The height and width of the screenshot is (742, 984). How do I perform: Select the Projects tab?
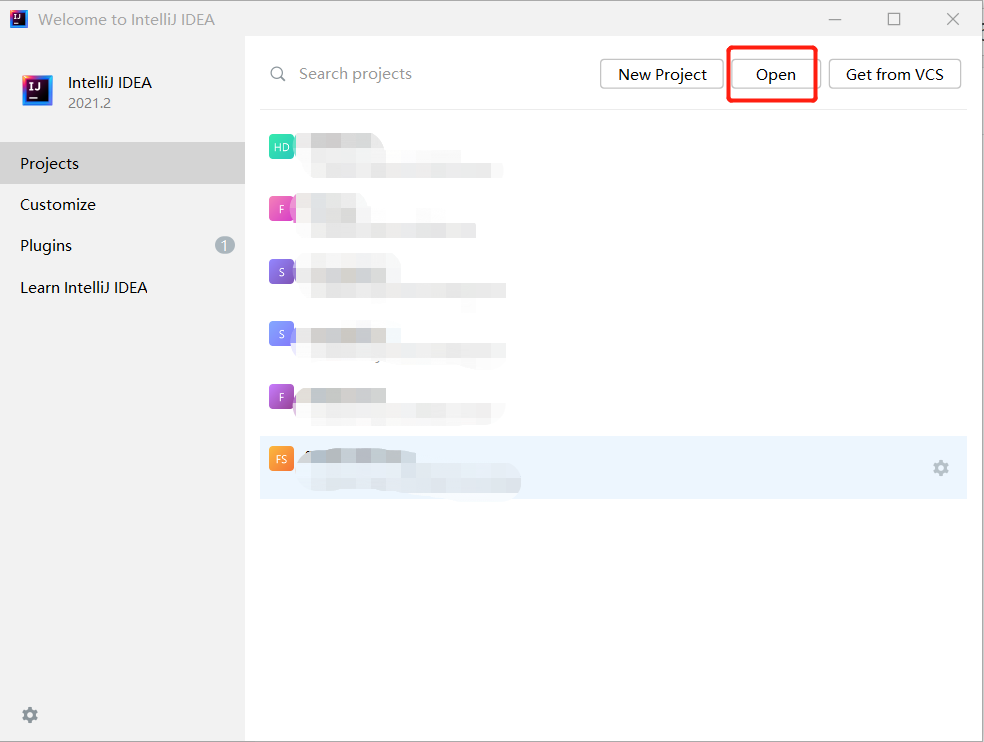point(122,163)
